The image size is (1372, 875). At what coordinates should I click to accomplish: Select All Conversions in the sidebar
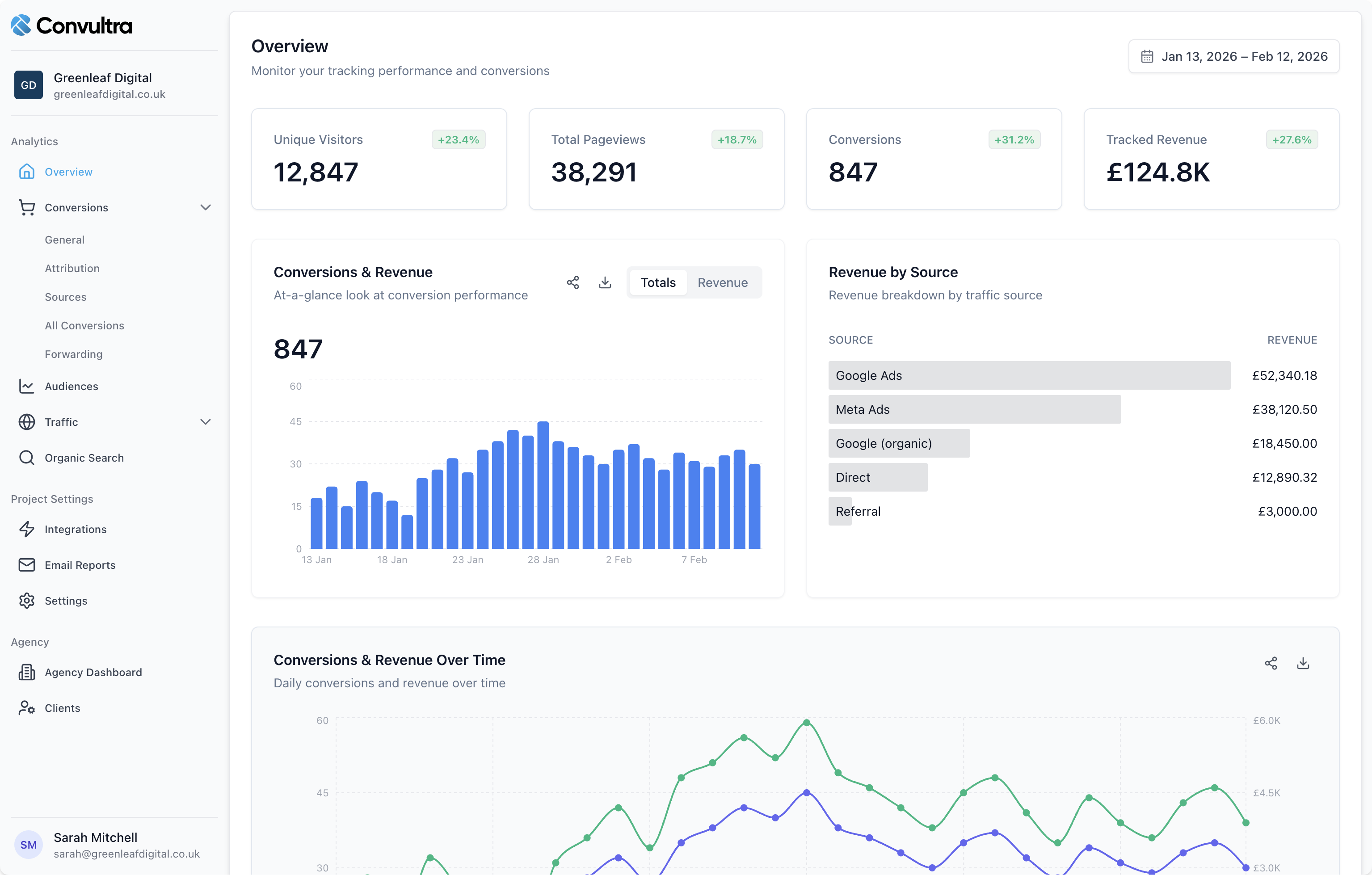pos(84,325)
